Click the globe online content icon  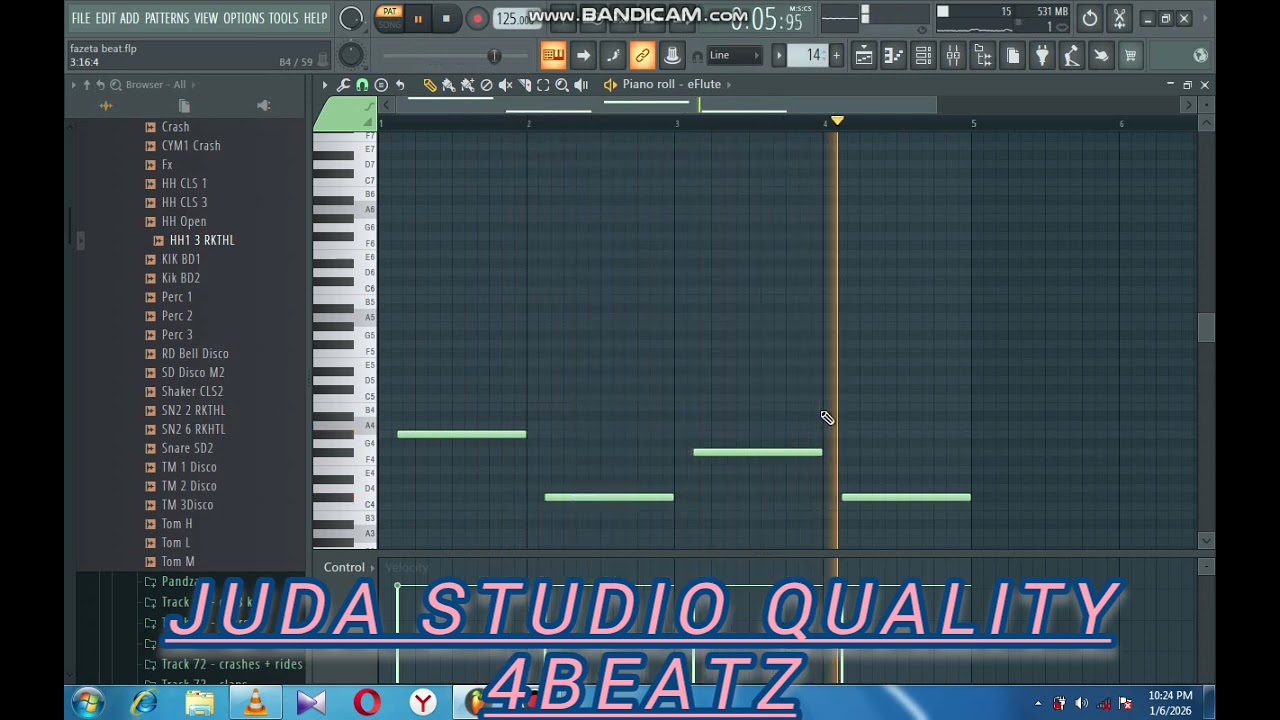(1200, 56)
